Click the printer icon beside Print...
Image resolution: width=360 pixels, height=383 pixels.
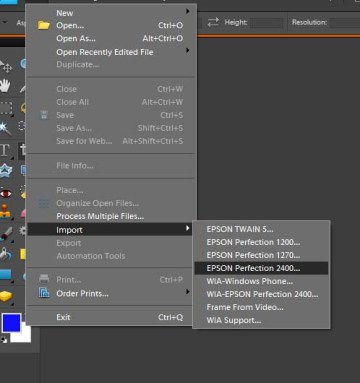pos(44,279)
